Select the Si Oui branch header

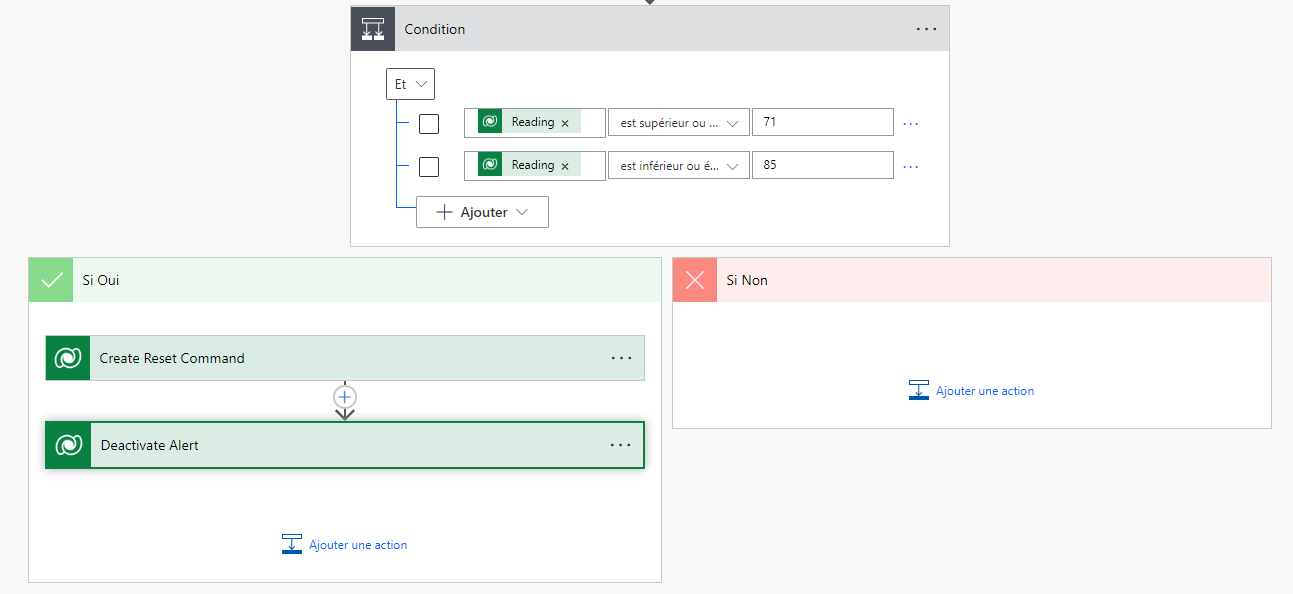(x=345, y=280)
